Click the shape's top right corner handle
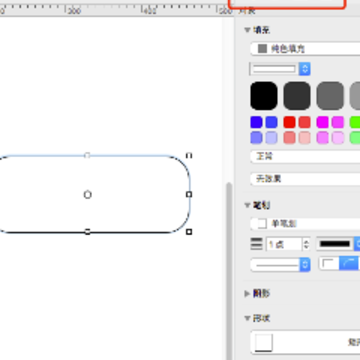Screen dimensions: 360x360 [189, 156]
